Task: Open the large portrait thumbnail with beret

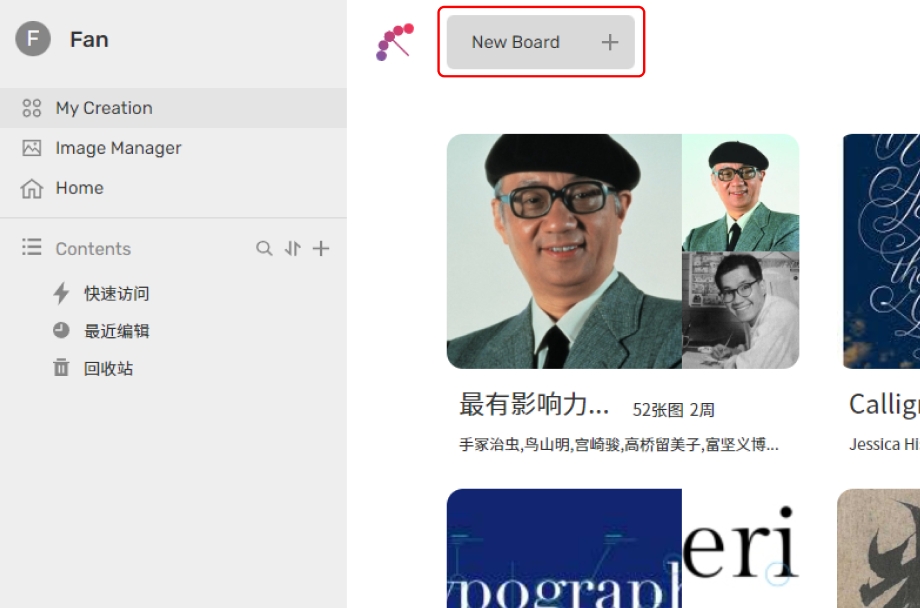Action: tap(564, 251)
